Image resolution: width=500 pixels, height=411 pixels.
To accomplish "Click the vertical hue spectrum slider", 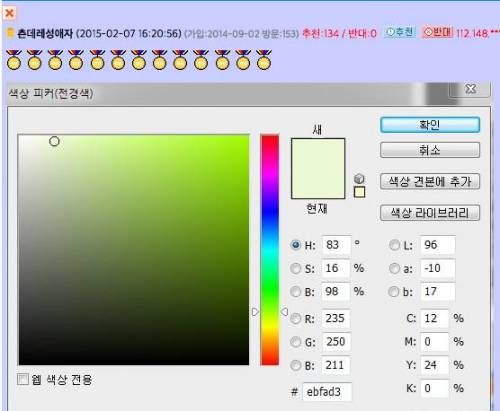I will [270, 250].
